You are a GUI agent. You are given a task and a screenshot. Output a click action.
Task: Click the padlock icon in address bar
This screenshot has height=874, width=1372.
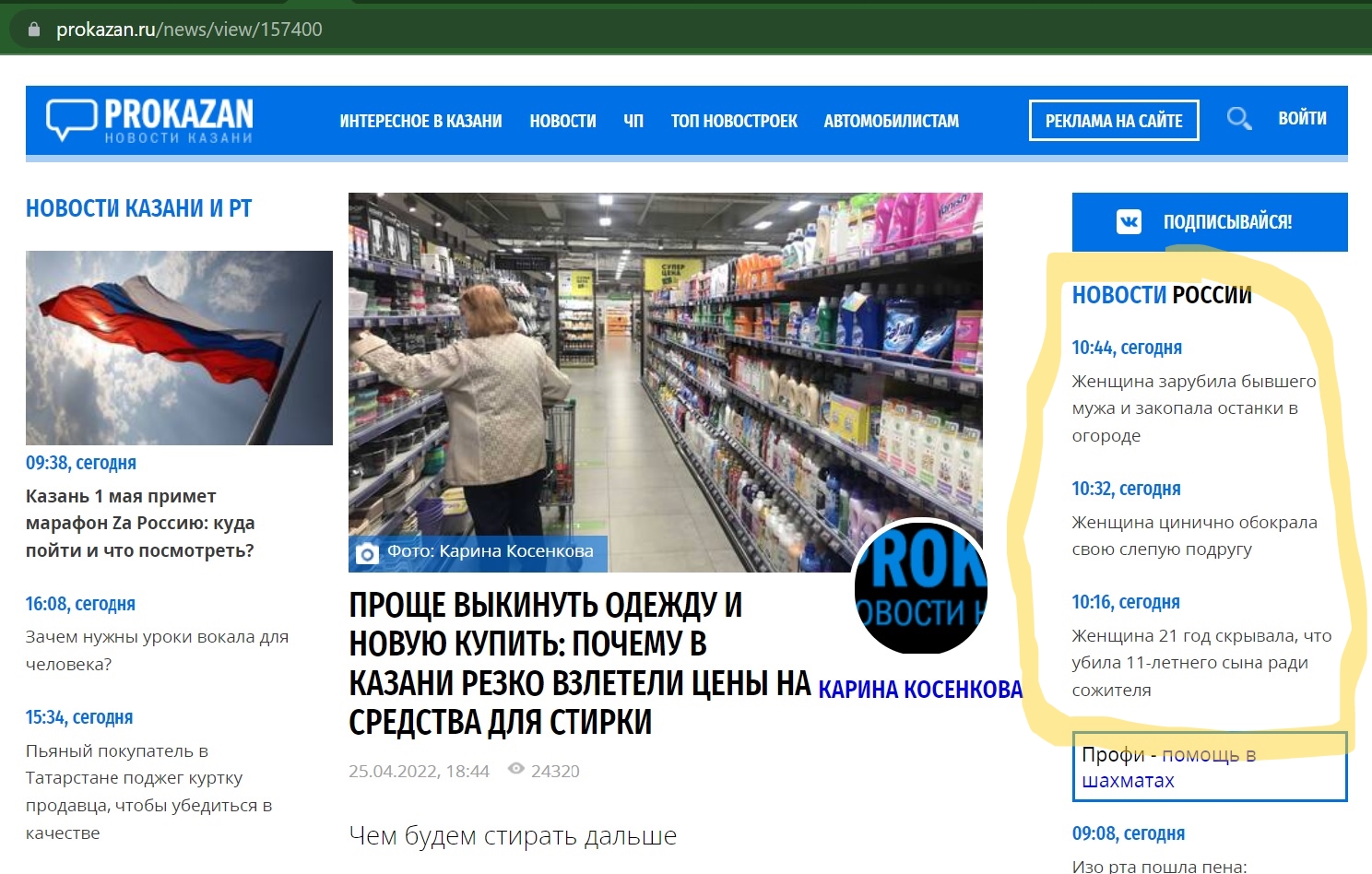point(35,30)
